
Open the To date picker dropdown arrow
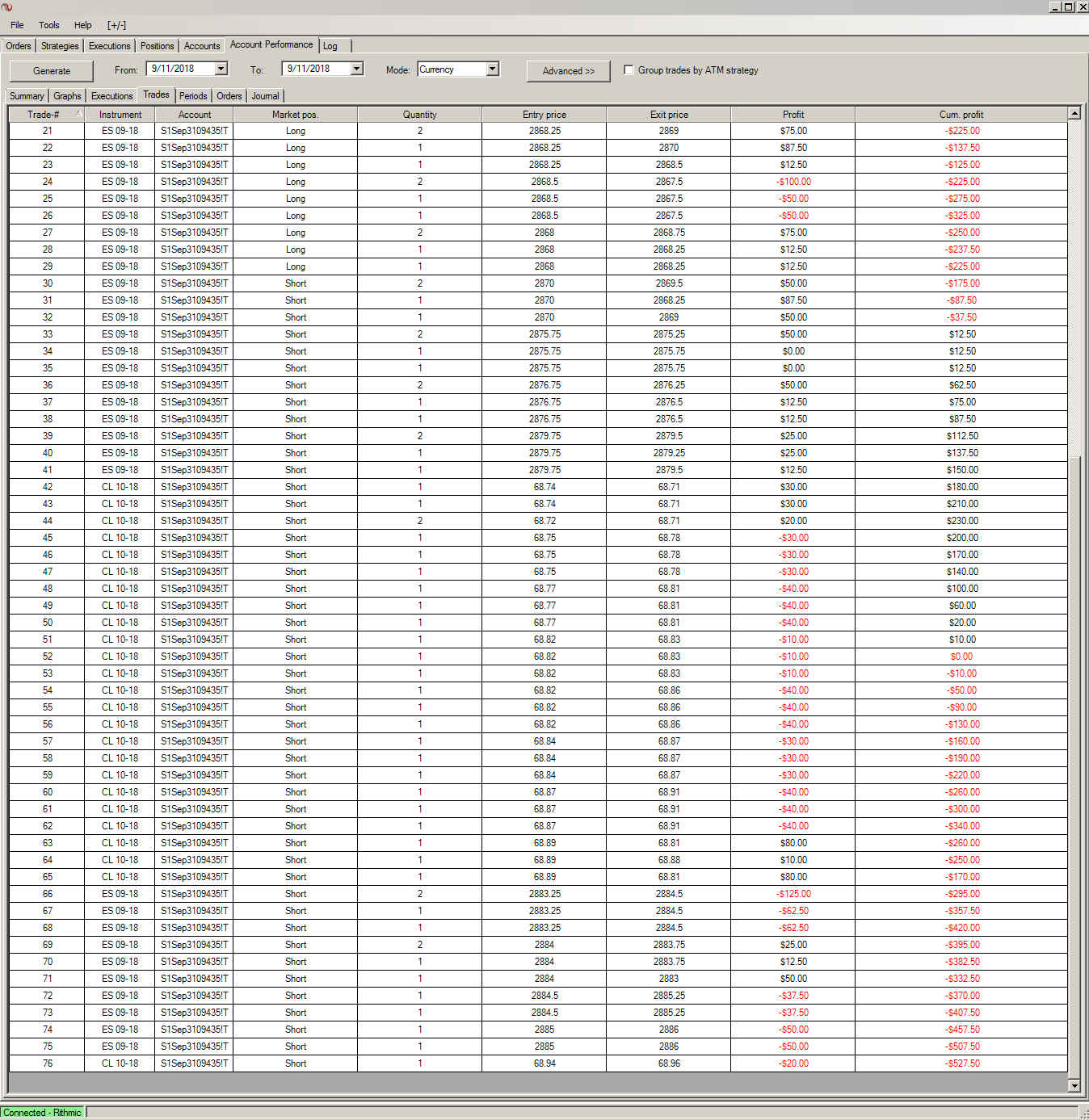(x=357, y=69)
